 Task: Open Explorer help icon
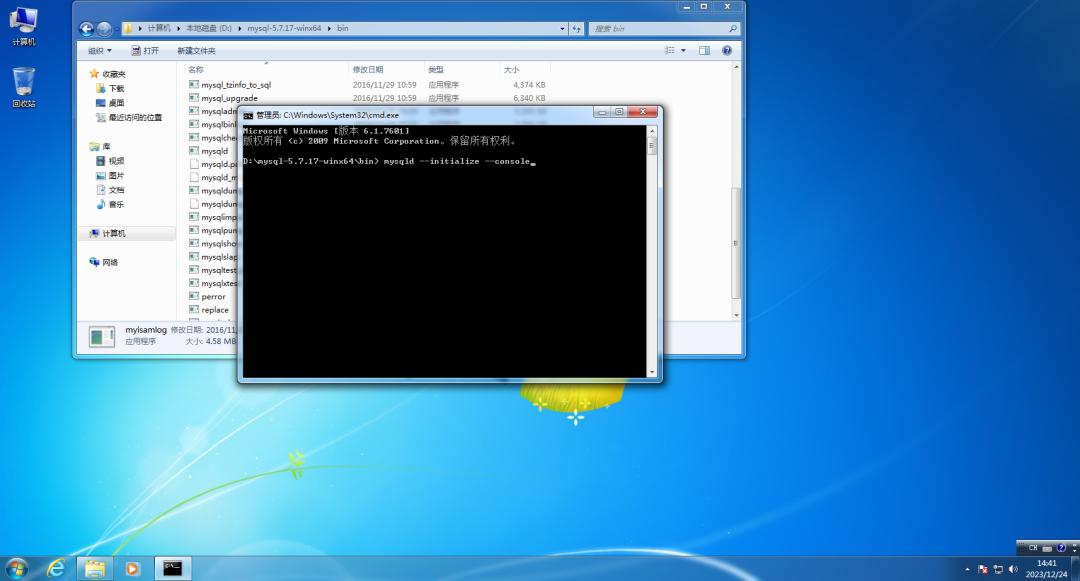pos(727,50)
